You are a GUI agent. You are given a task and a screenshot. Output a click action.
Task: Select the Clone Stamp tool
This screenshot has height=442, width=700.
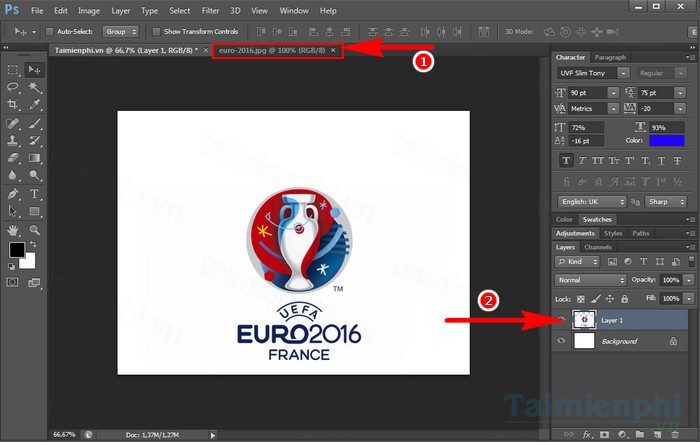[13, 141]
